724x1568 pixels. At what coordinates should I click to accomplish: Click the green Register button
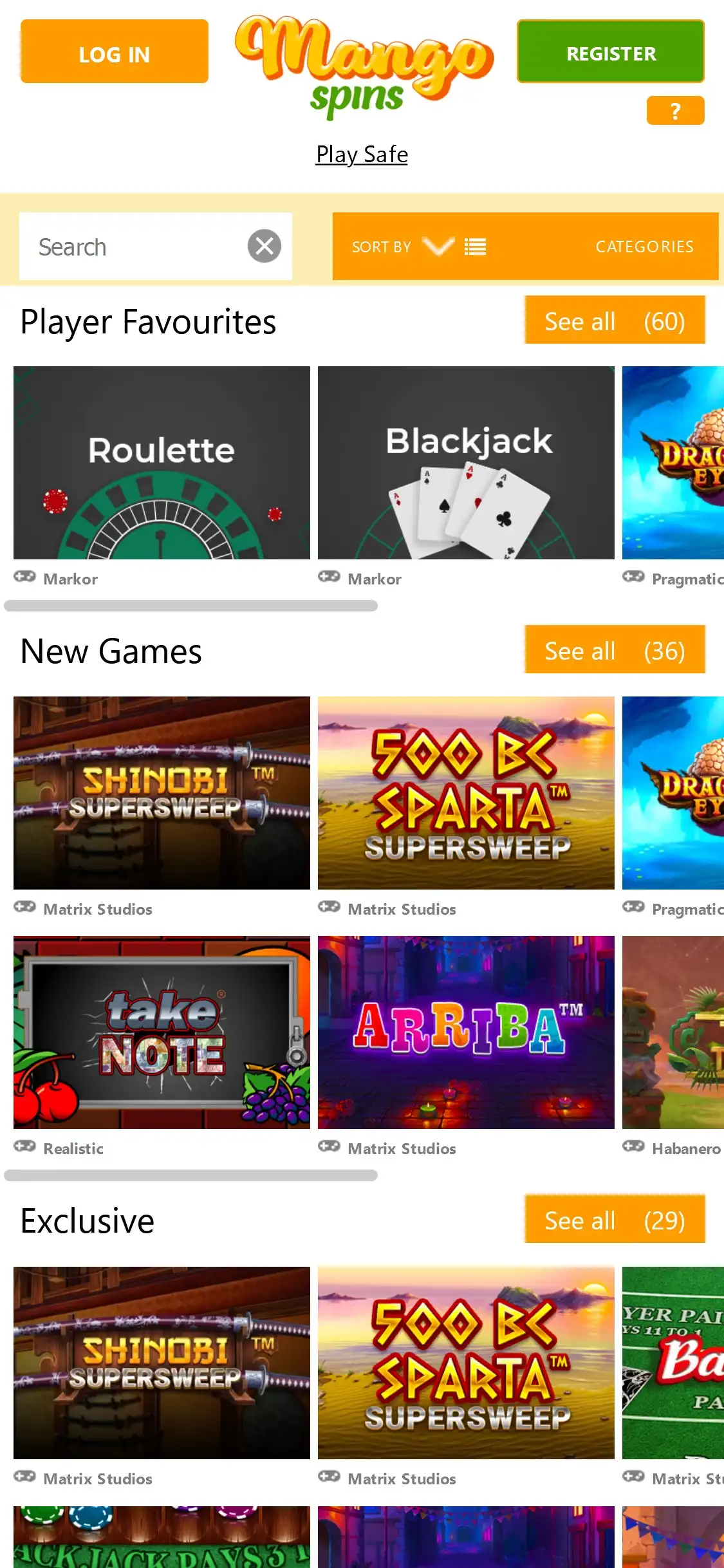pos(611,51)
